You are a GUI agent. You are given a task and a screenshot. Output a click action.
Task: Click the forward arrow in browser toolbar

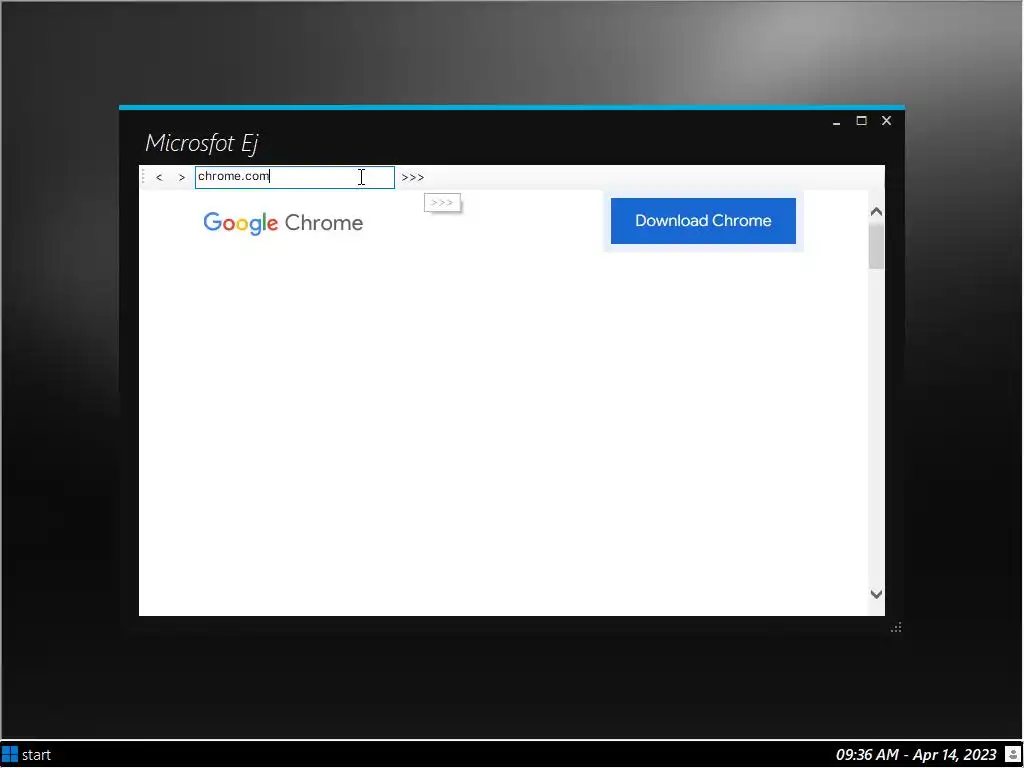pyautogui.click(x=182, y=178)
